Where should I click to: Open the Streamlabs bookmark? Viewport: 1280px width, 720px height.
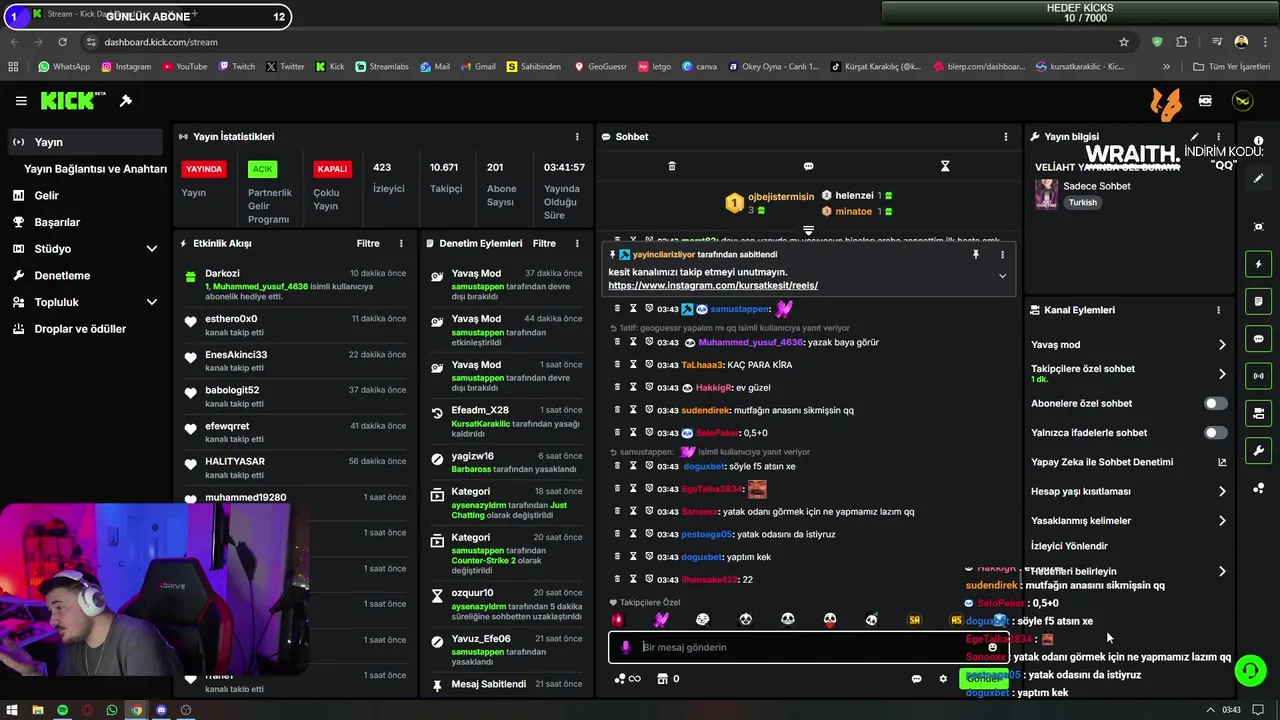(380, 67)
